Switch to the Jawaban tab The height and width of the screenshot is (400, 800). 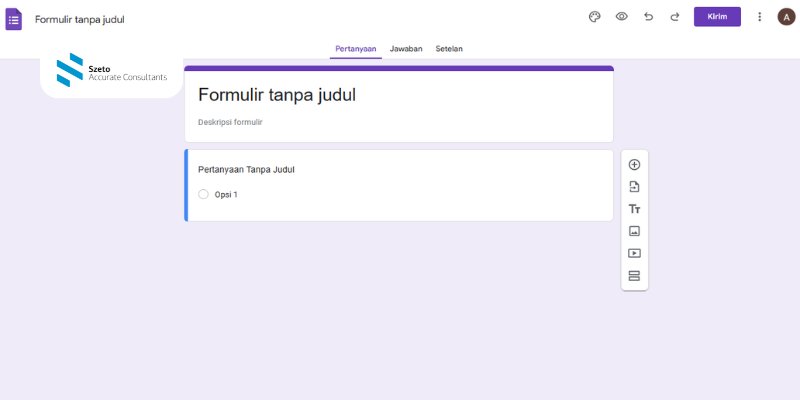pyautogui.click(x=406, y=49)
